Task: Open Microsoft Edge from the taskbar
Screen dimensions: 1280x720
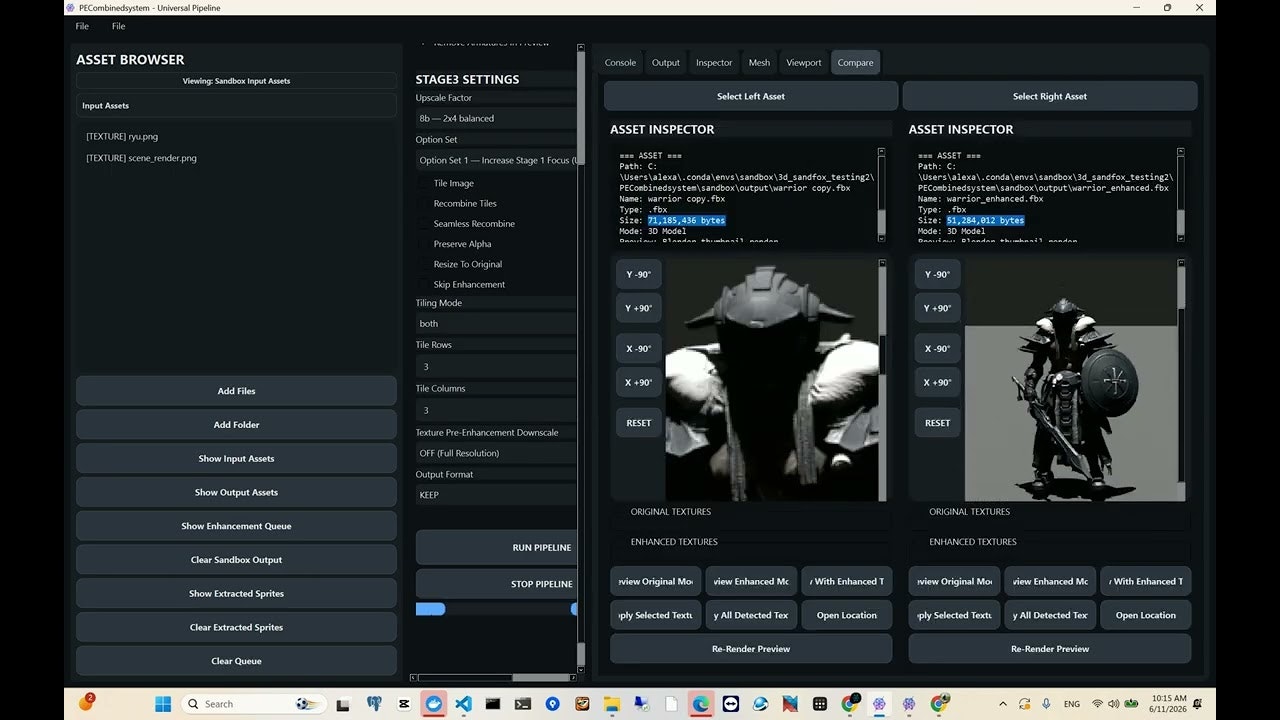Action: point(701,704)
